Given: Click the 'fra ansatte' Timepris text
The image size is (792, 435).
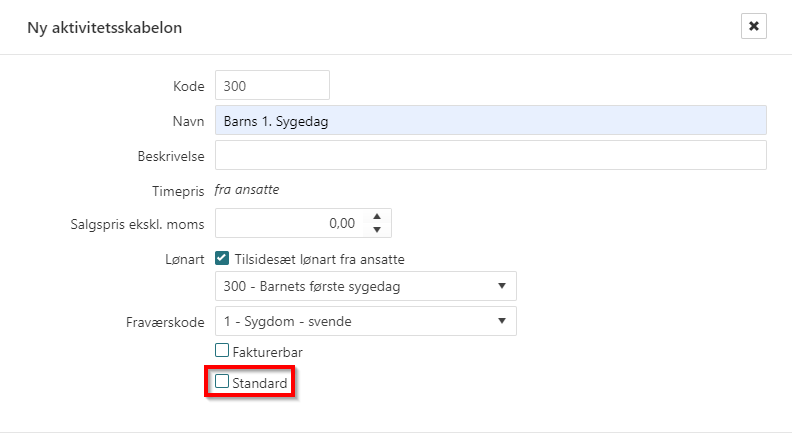Looking at the screenshot, I should point(248,189).
